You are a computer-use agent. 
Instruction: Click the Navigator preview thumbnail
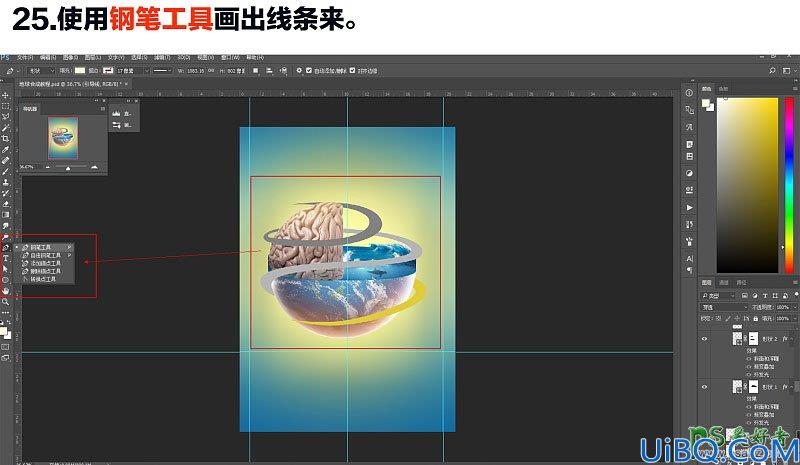[x=63, y=138]
